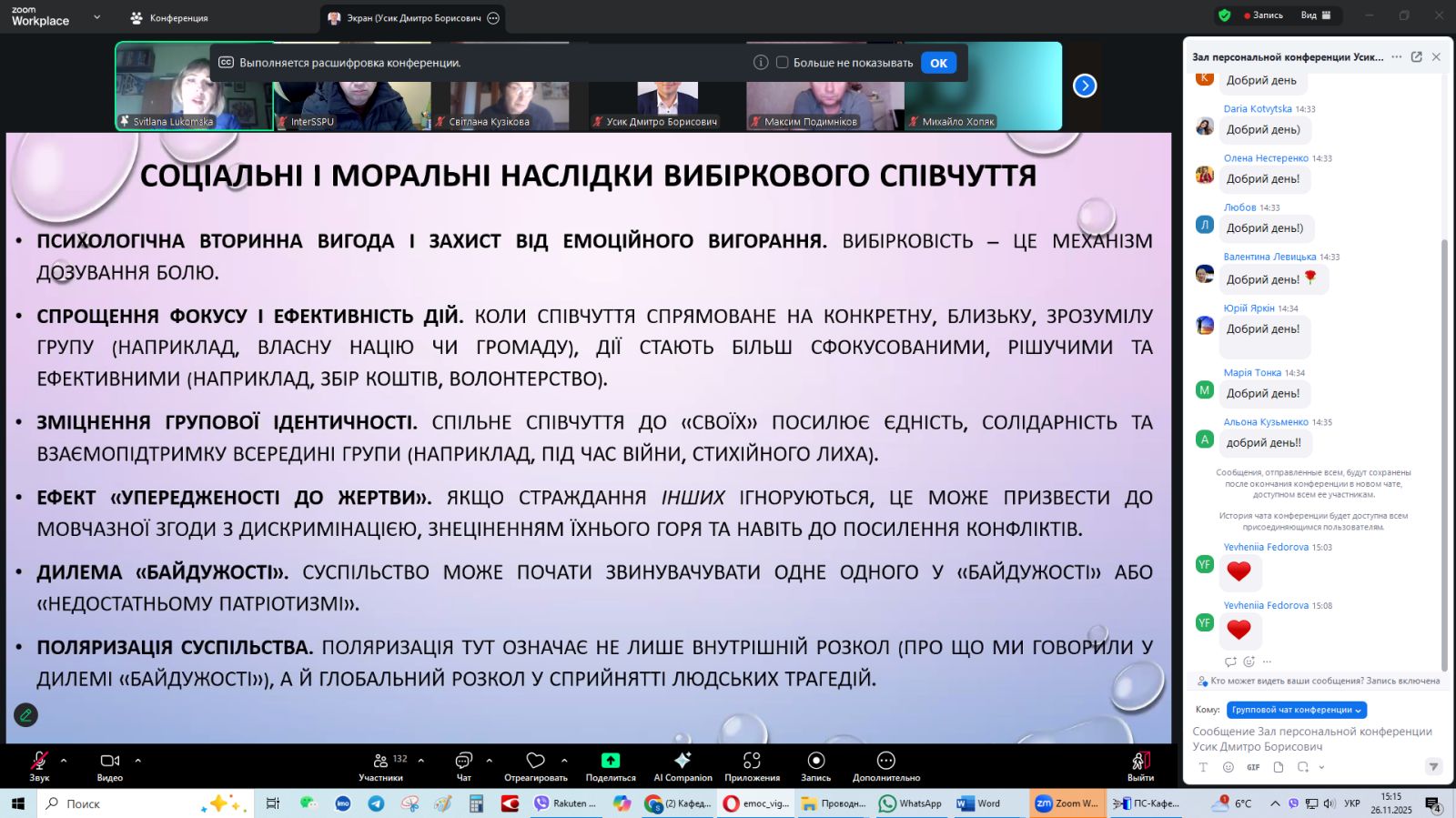Open the chat recipient dropdown

pos(1296,710)
